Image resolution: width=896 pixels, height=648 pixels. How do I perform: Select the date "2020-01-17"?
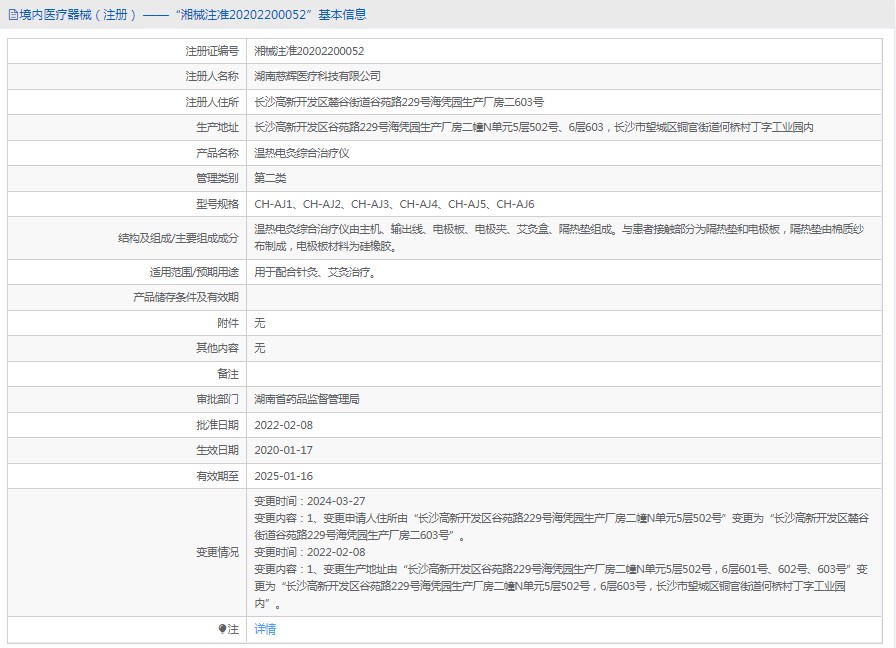283,450
